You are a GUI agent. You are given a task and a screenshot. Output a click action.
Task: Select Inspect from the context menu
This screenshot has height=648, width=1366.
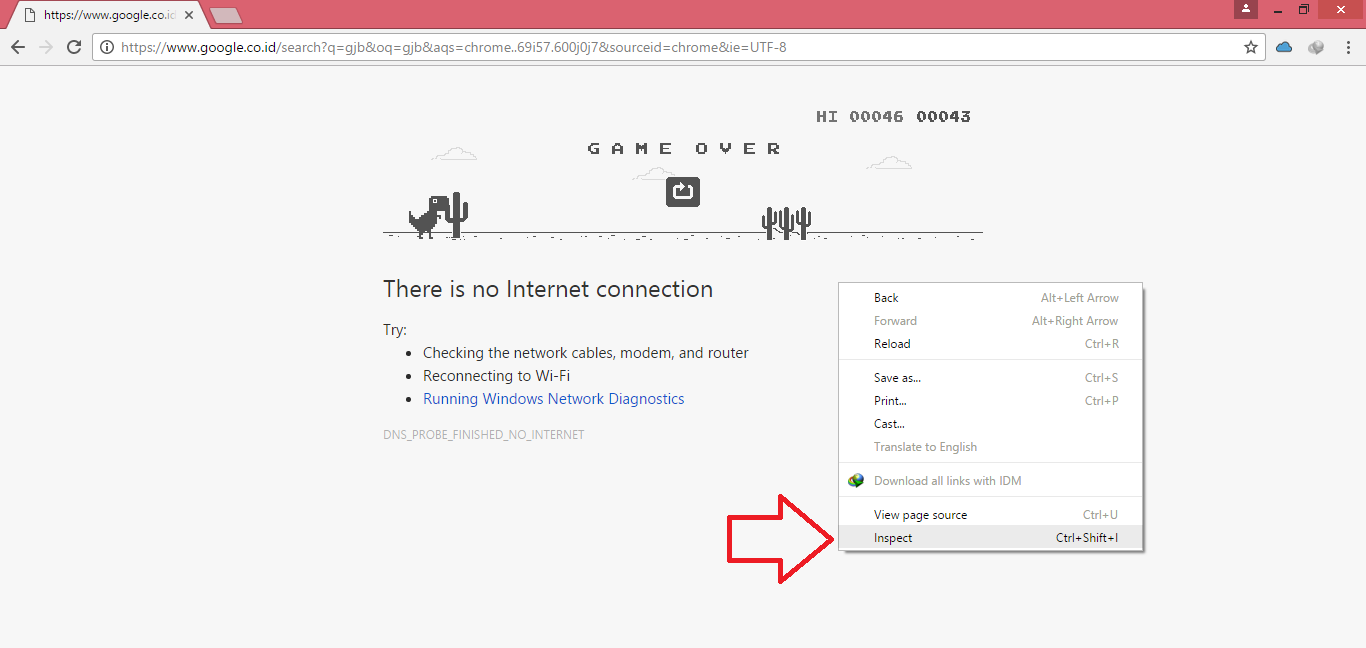[x=892, y=537]
